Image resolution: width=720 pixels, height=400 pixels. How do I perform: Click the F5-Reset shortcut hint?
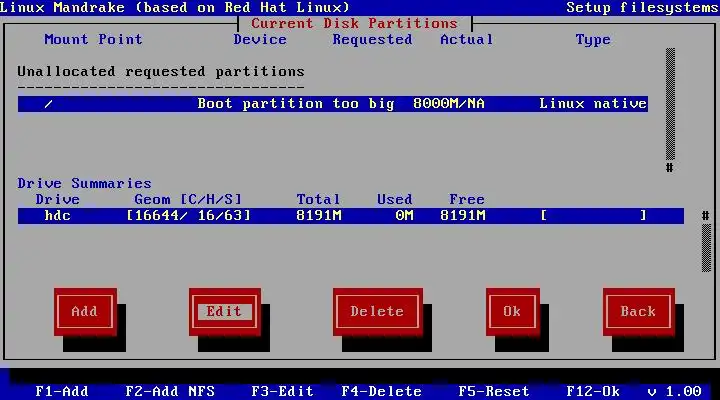494,391
